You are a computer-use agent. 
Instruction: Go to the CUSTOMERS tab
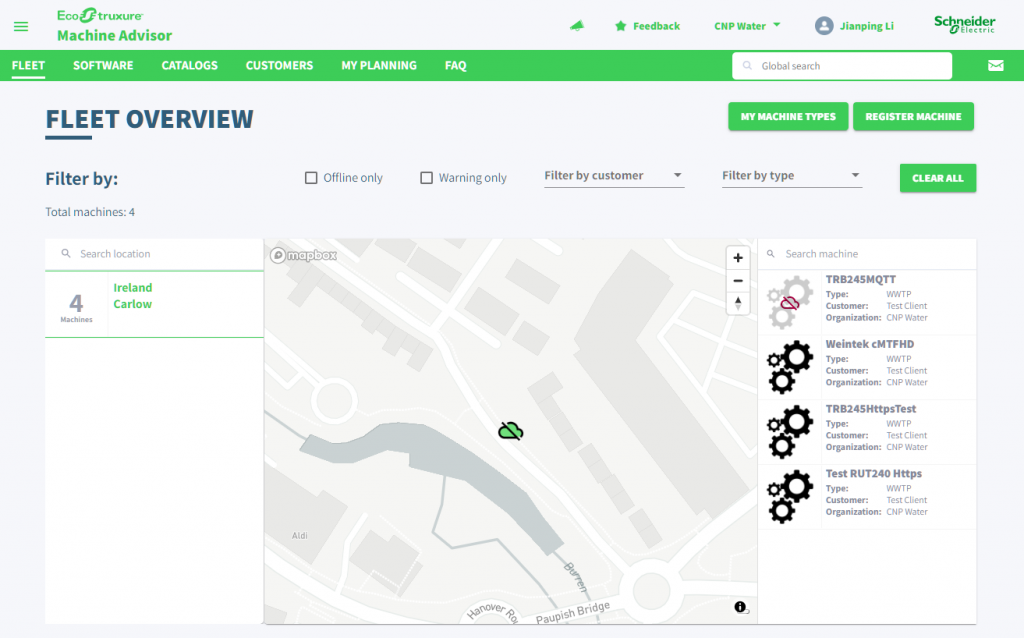coord(280,65)
